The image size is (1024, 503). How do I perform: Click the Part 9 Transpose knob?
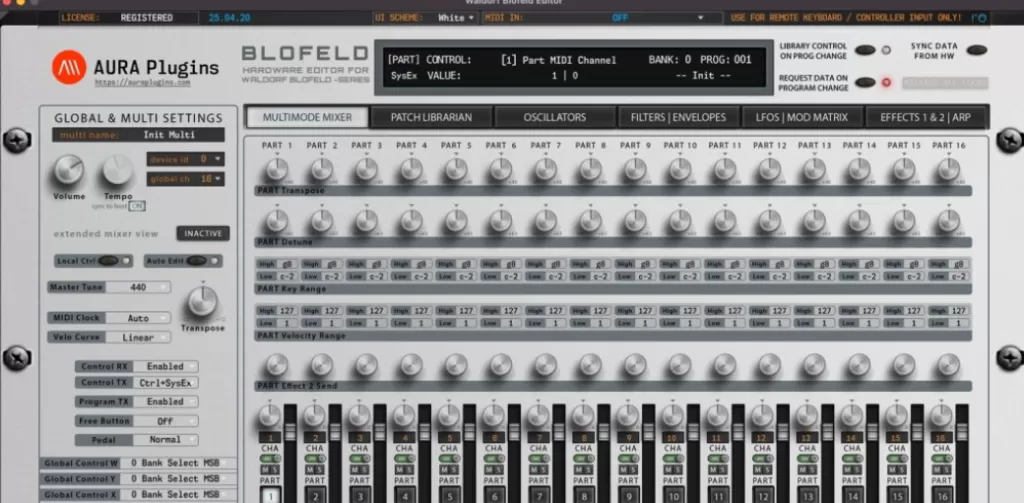[x=635, y=170]
